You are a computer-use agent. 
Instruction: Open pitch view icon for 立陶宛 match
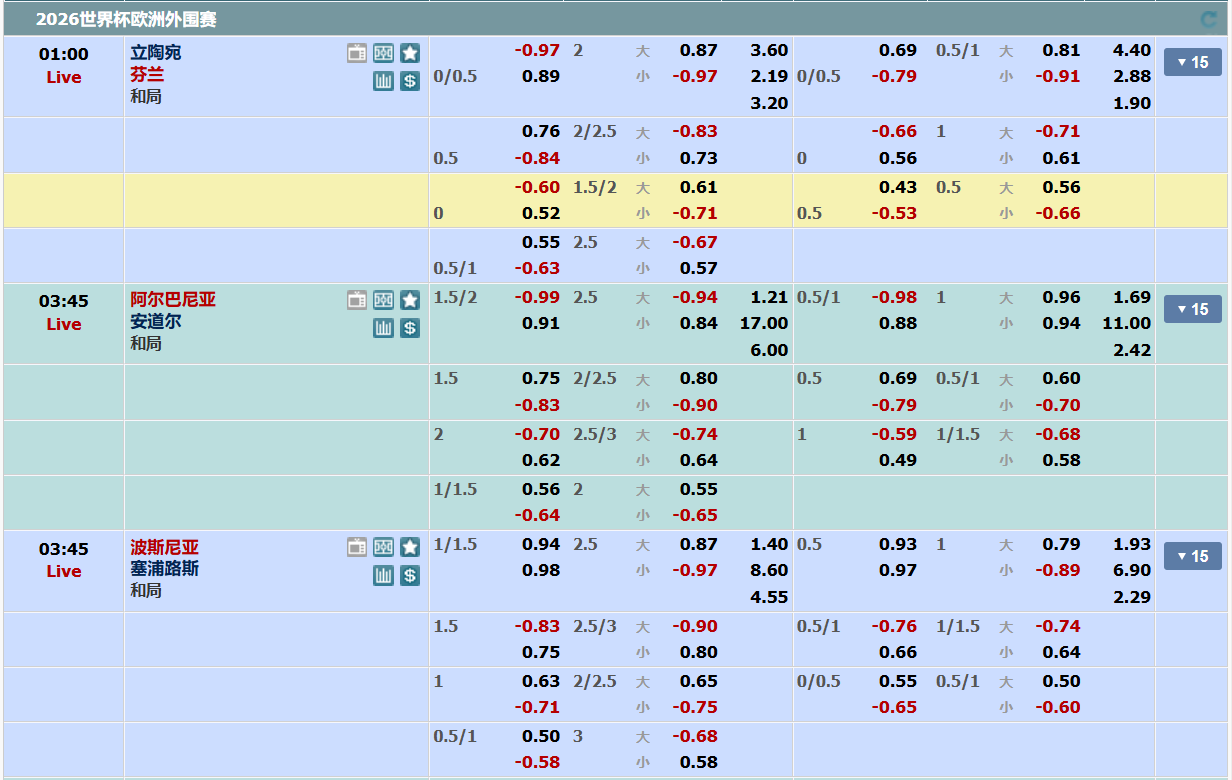pos(383,54)
